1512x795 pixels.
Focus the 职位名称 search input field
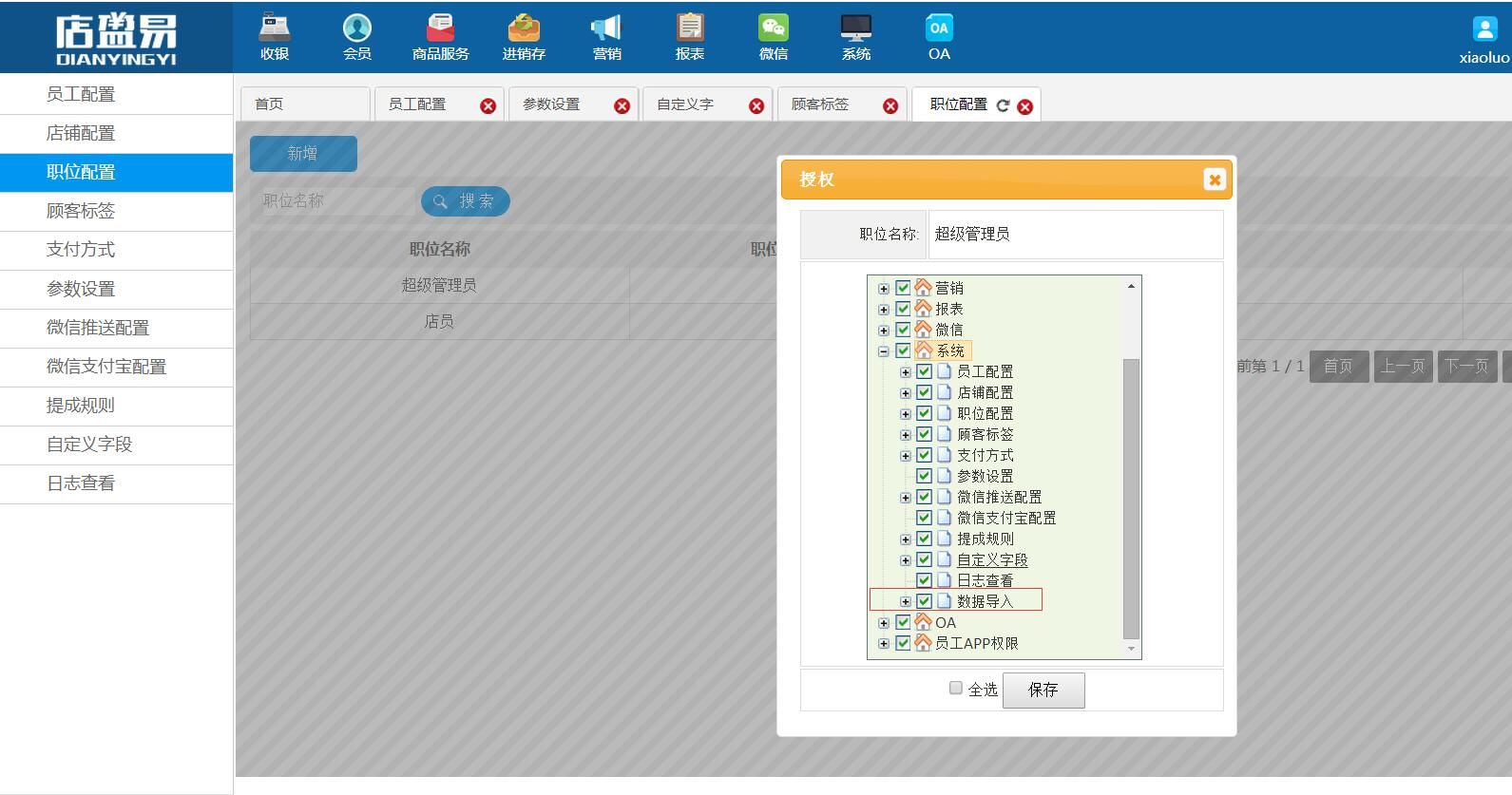point(334,201)
